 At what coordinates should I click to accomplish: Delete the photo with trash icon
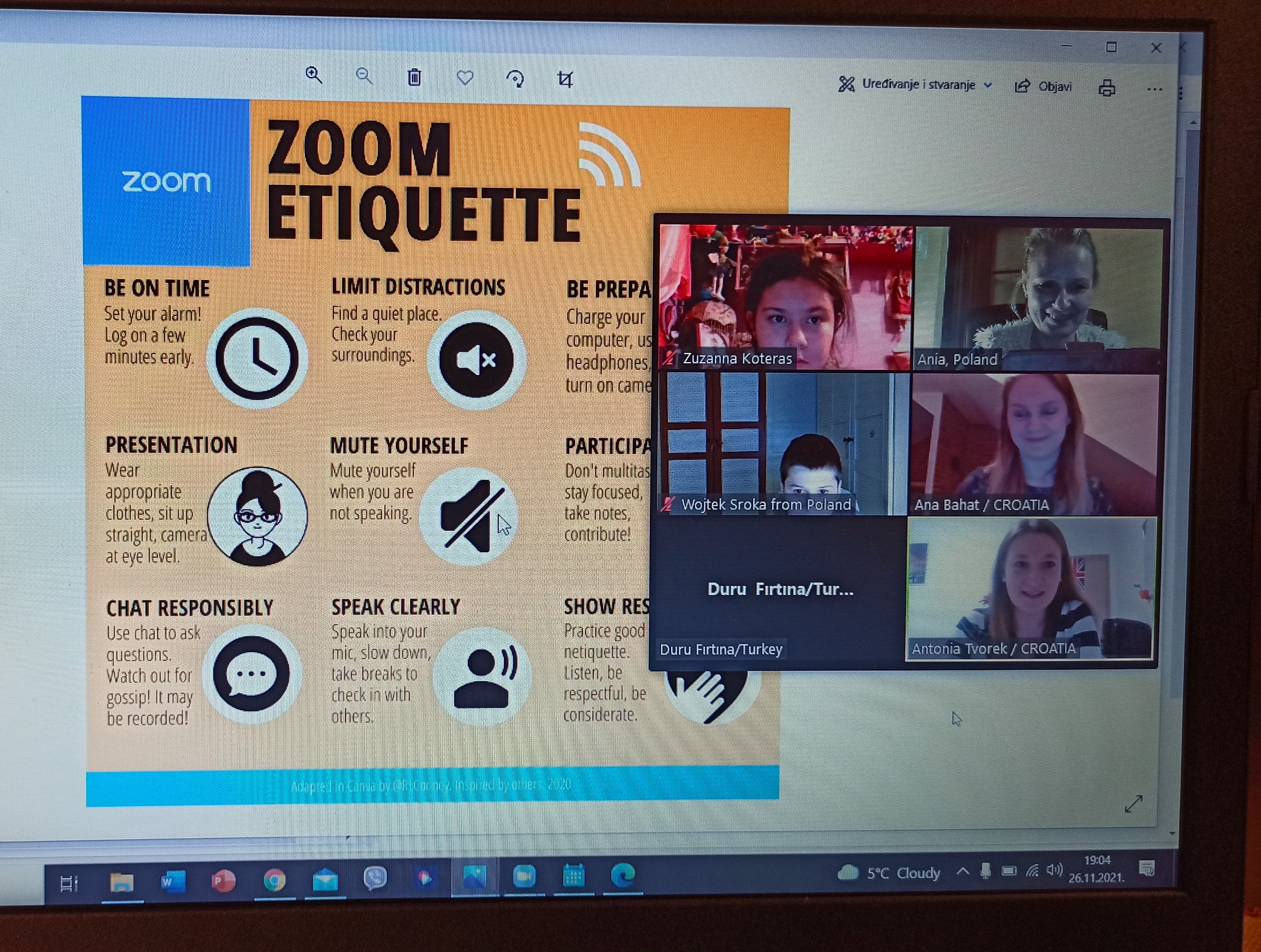coord(414,77)
